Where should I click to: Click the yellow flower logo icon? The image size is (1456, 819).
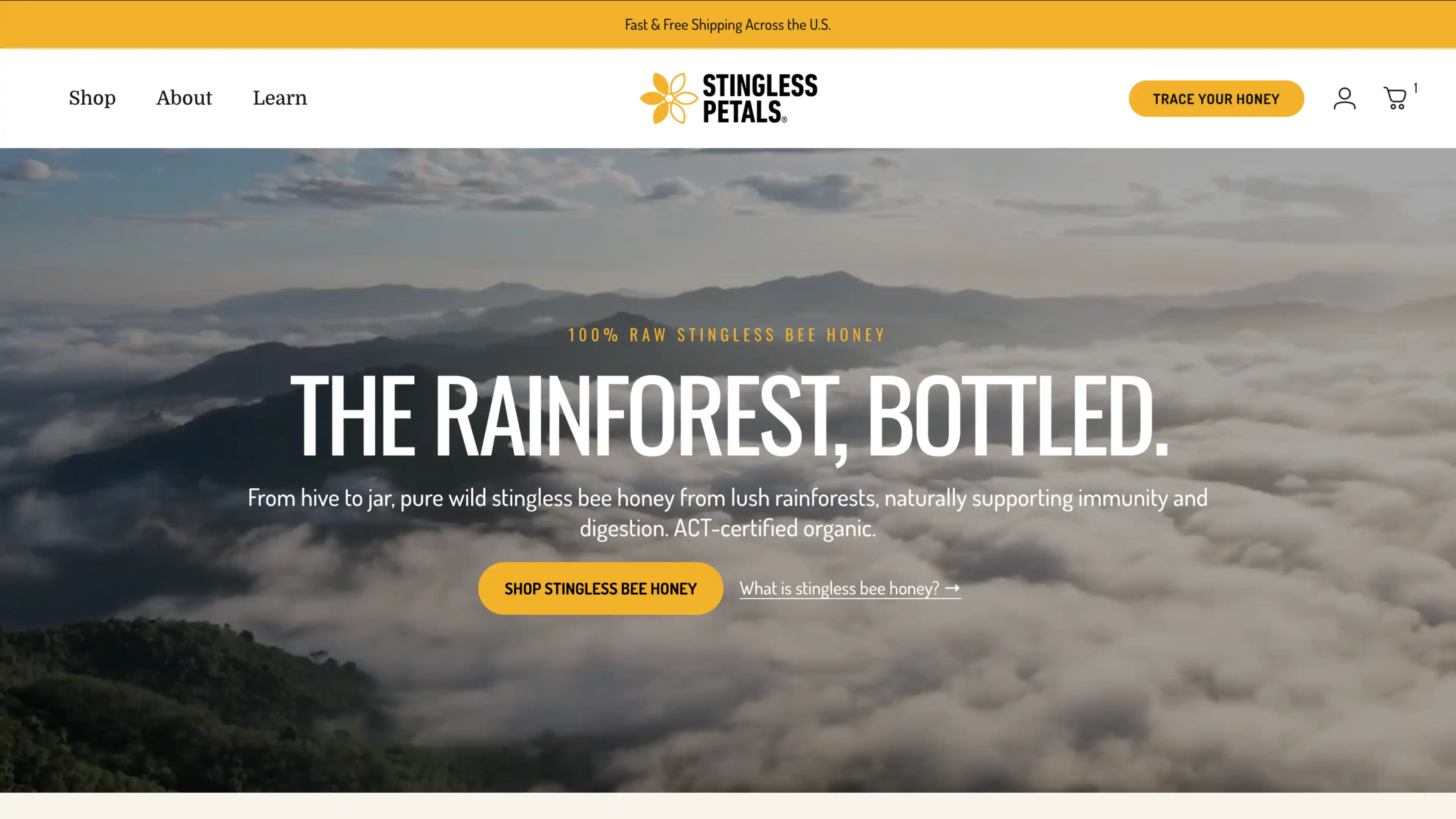coord(668,98)
